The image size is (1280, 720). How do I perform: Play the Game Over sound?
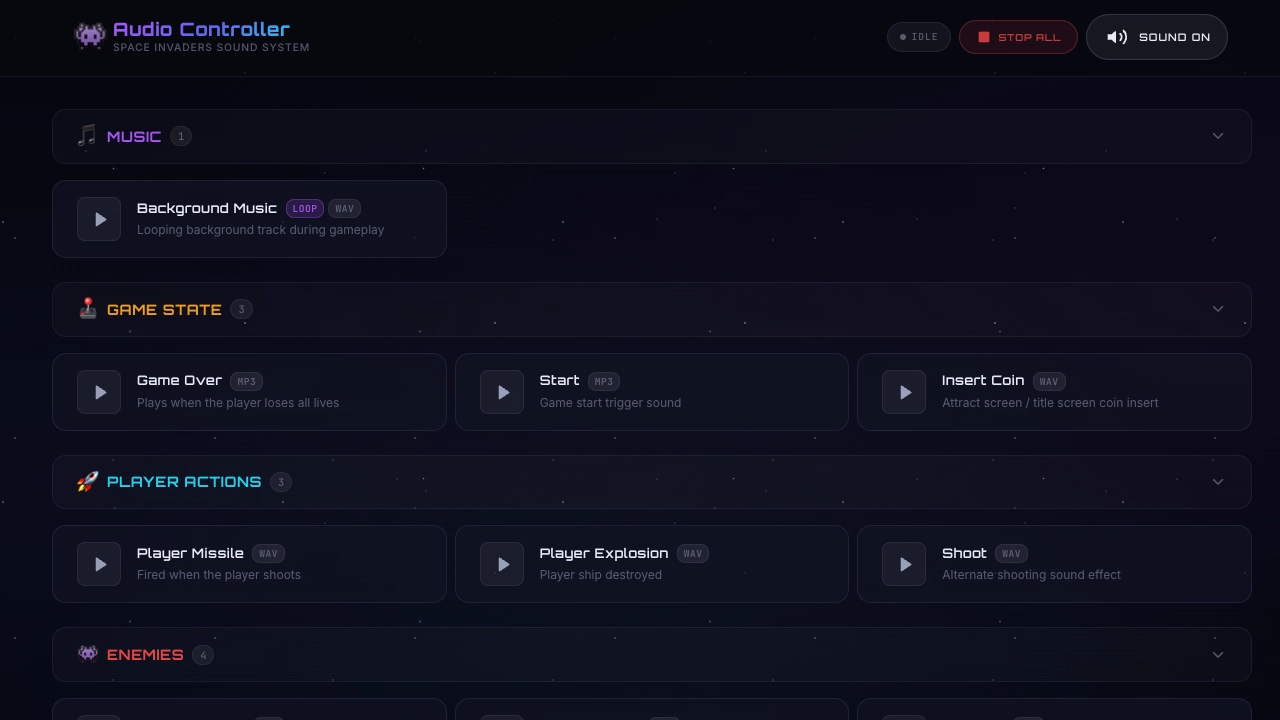point(99,392)
